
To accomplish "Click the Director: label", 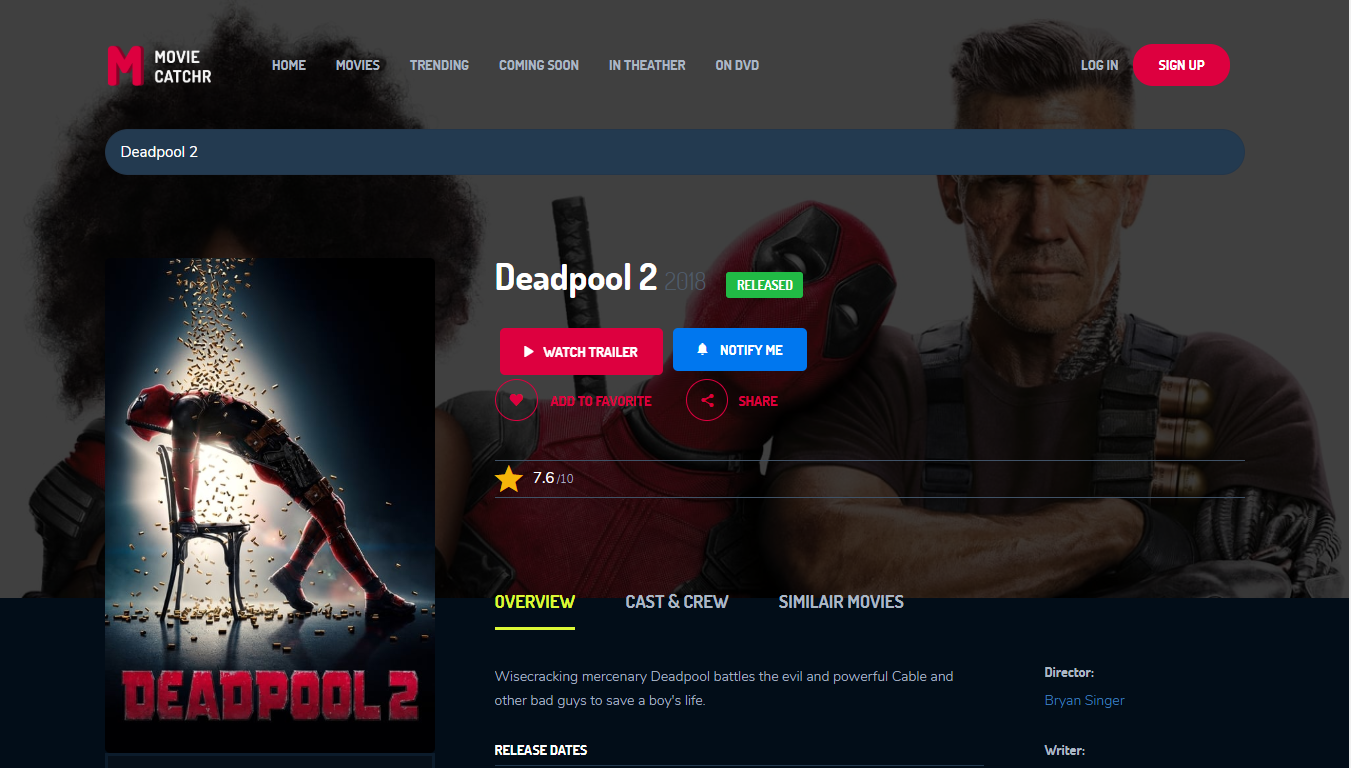I will [x=1069, y=673].
